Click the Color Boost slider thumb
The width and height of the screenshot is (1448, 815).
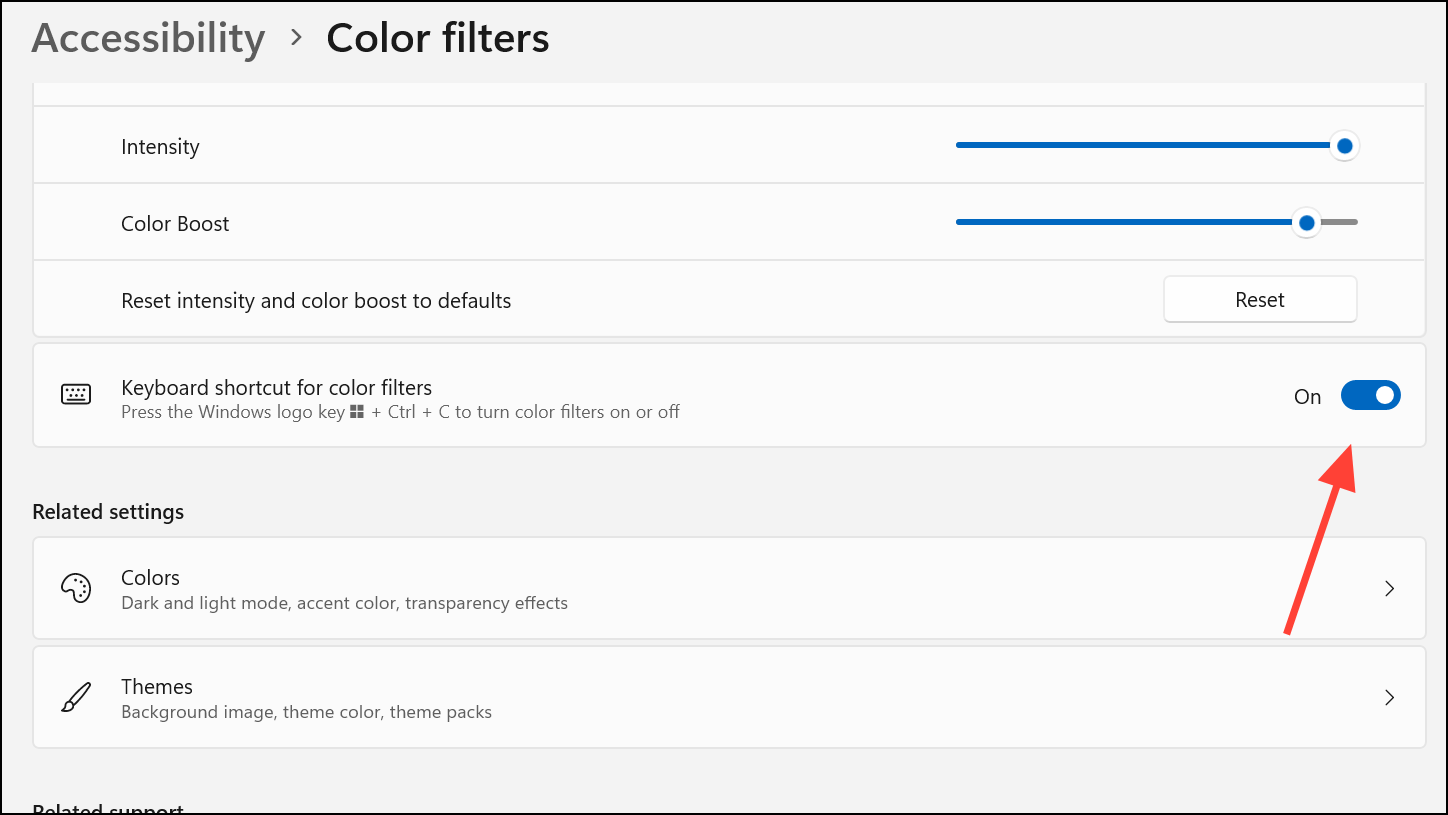click(1305, 222)
